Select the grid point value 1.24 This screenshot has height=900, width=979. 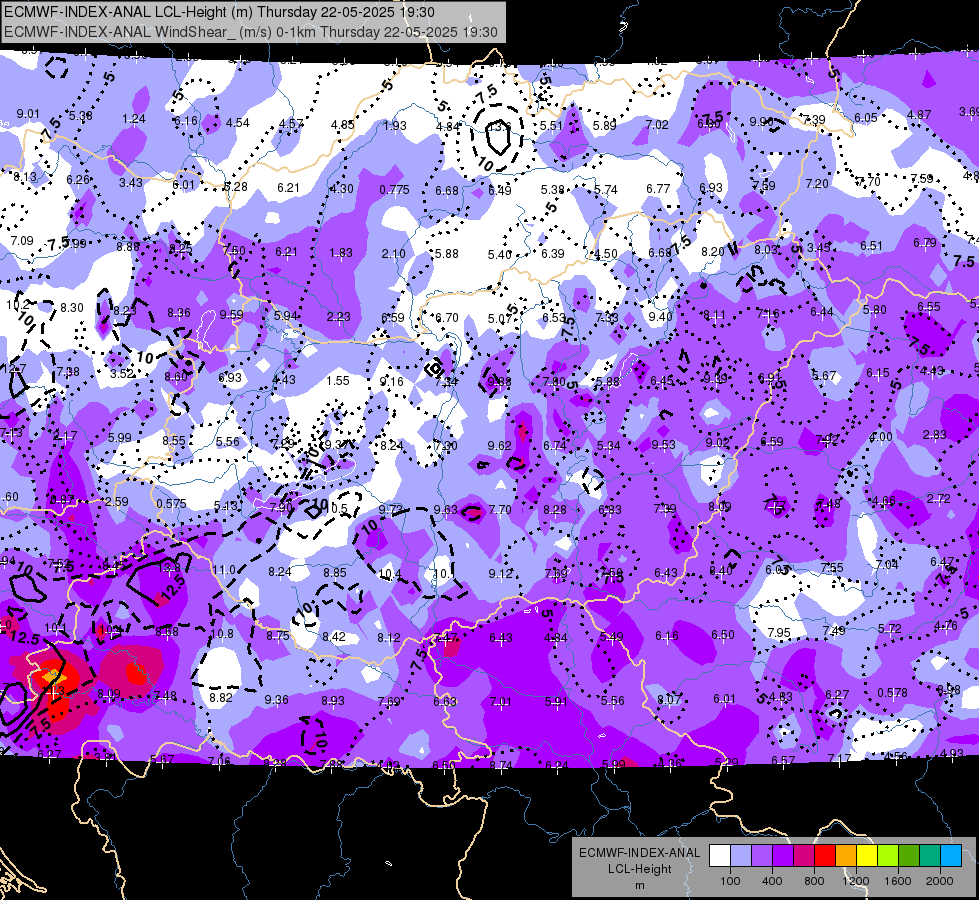[134, 119]
